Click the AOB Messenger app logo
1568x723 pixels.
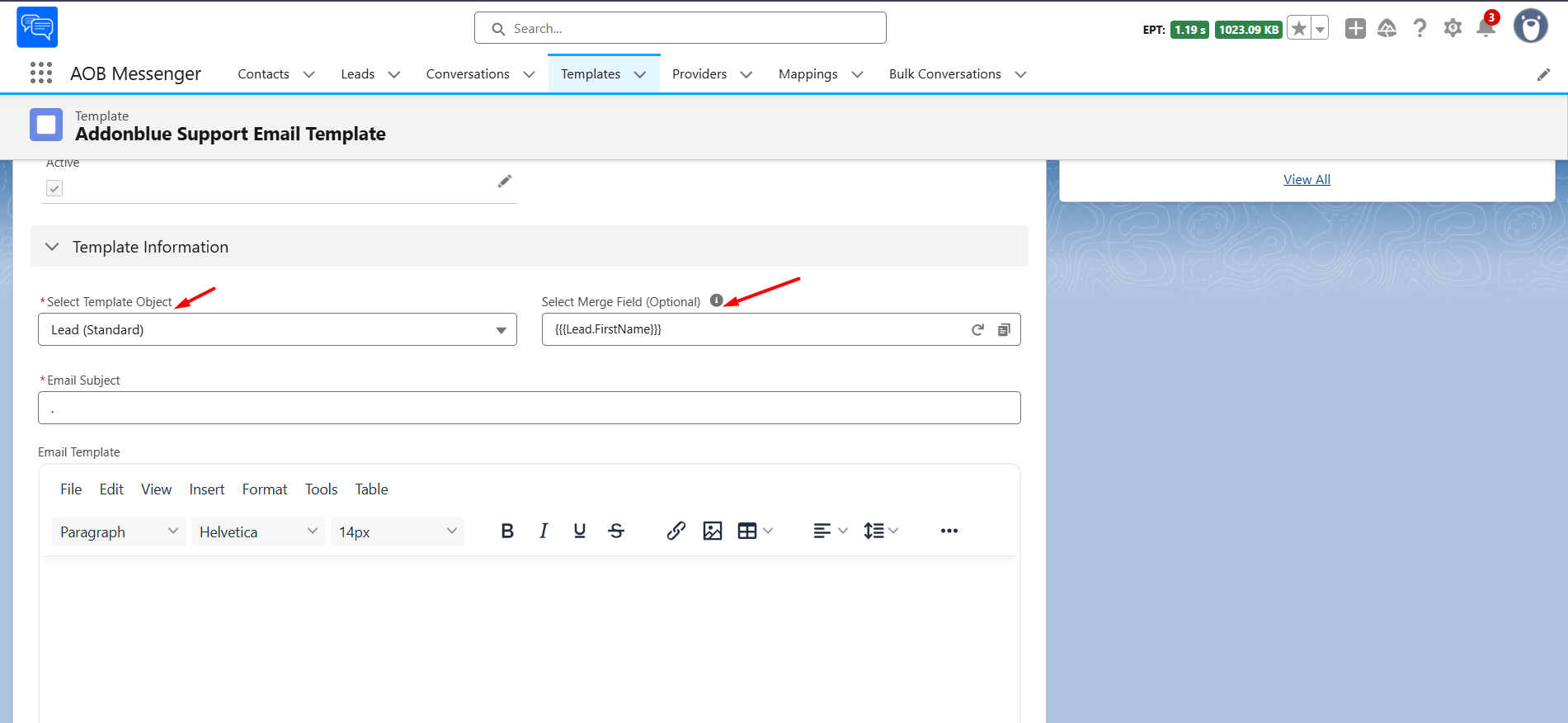point(37,27)
